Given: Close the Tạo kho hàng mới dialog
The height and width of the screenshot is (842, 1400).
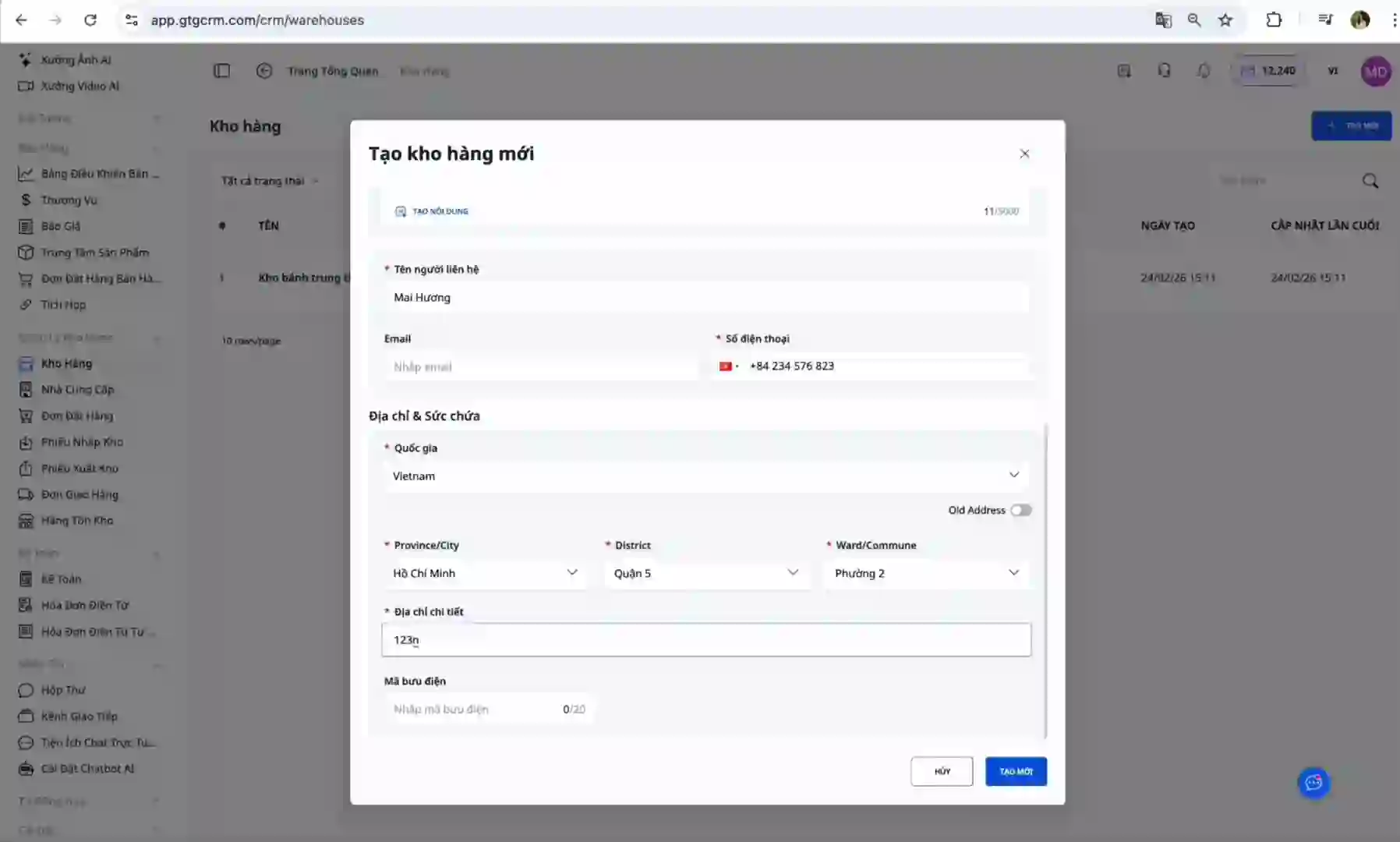Looking at the screenshot, I should 1024,154.
